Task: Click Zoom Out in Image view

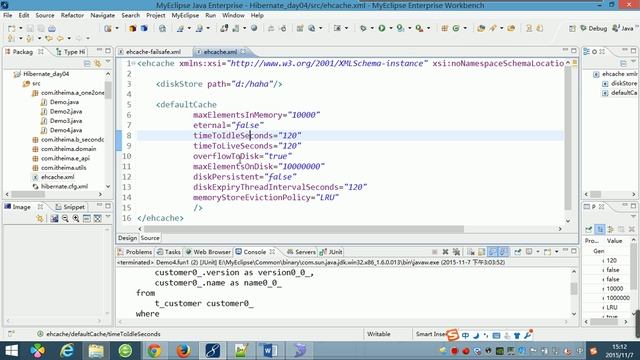Action: [65, 219]
